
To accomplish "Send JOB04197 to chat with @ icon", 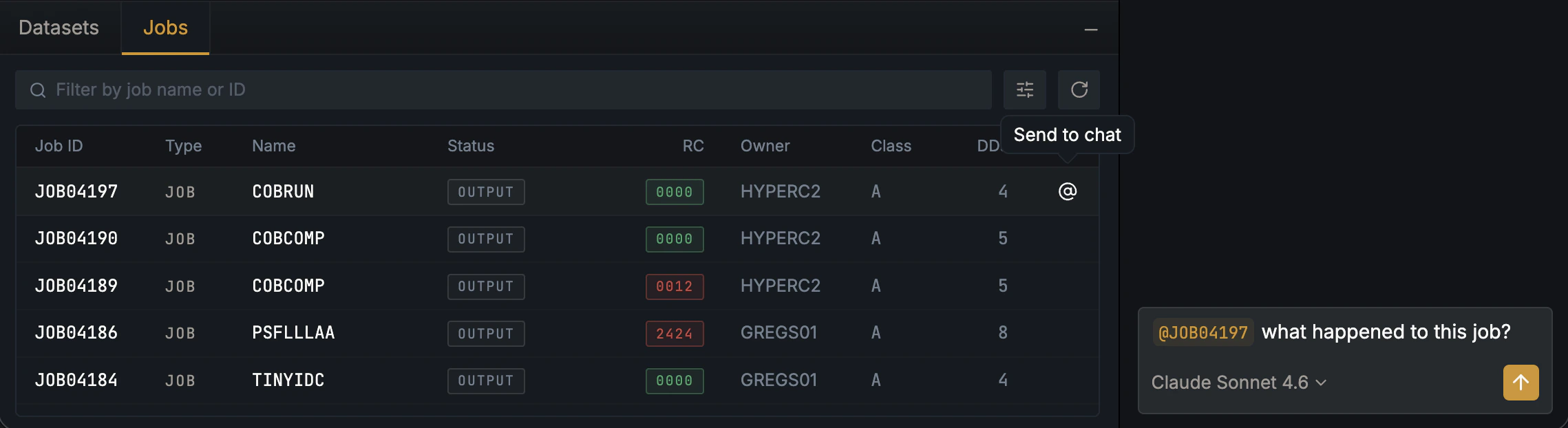I will click(x=1067, y=191).
